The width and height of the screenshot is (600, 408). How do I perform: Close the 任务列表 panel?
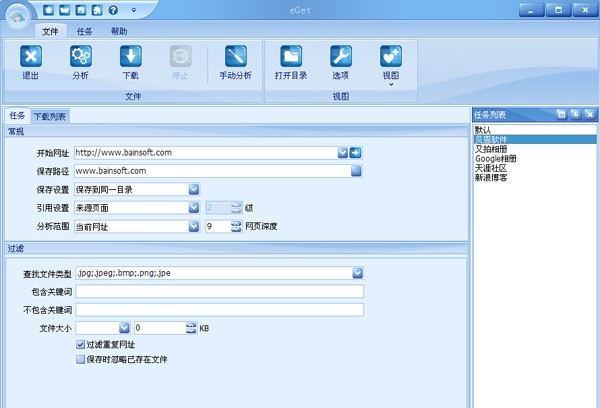point(590,114)
